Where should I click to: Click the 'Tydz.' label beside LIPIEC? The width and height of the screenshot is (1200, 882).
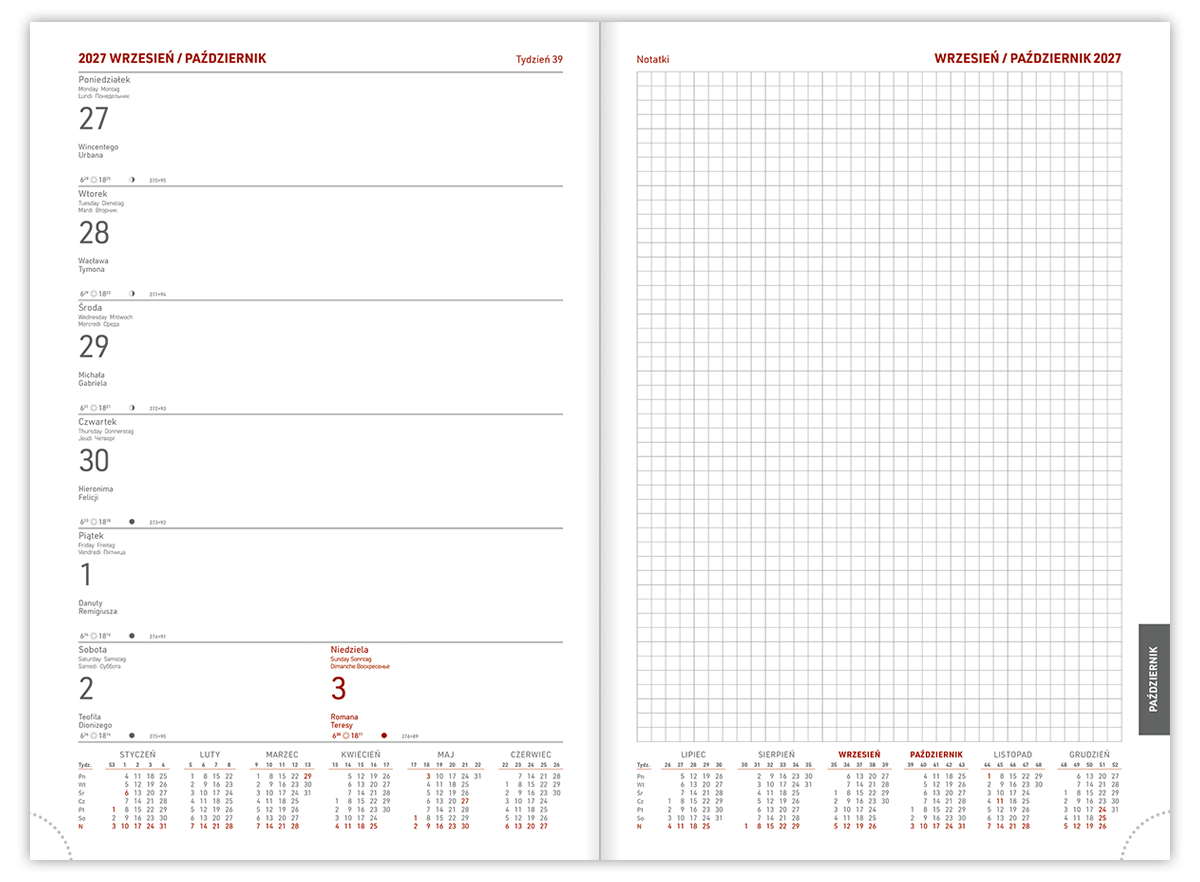click(642, 765)
